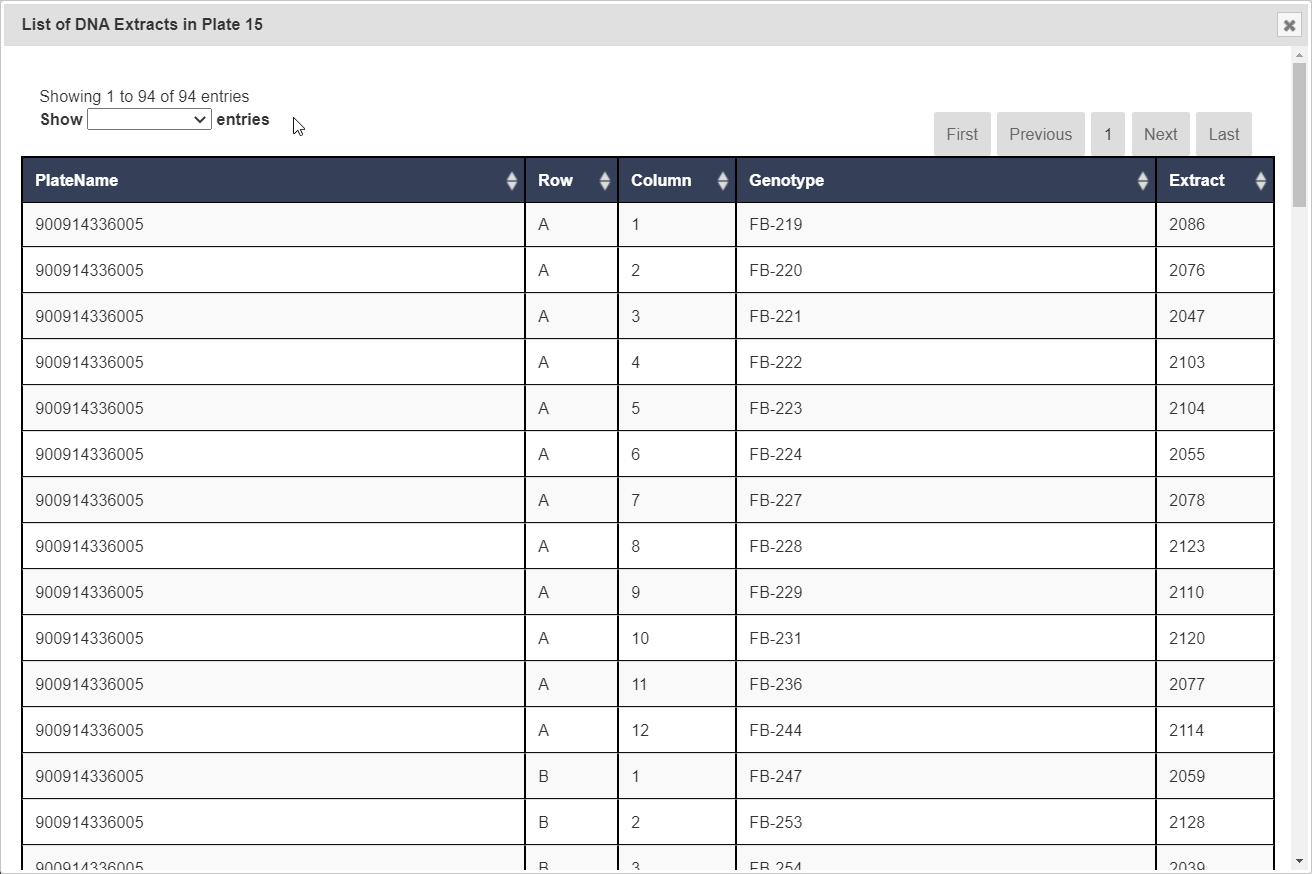Sort by Column number using sort arrows
Screen dimensions: 1312x874
click(722, 181)
